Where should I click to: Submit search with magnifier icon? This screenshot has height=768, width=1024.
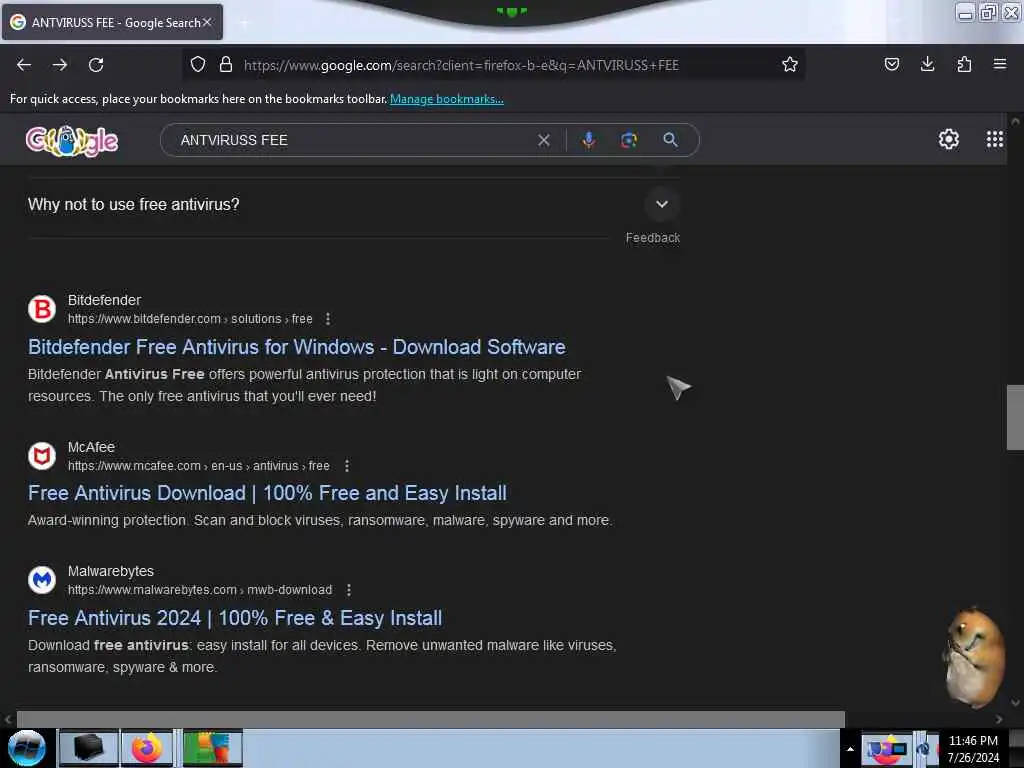point(670,140)
